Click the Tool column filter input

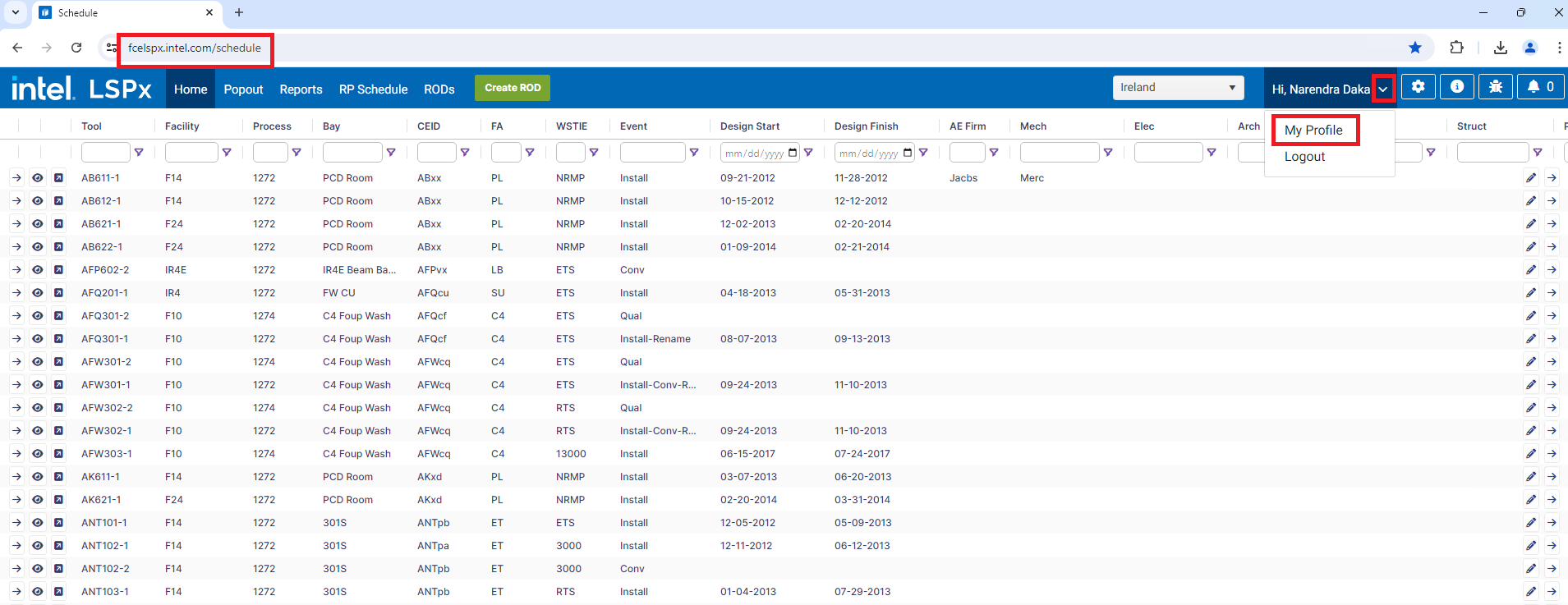pyautogui.click(x=105, y=153)
